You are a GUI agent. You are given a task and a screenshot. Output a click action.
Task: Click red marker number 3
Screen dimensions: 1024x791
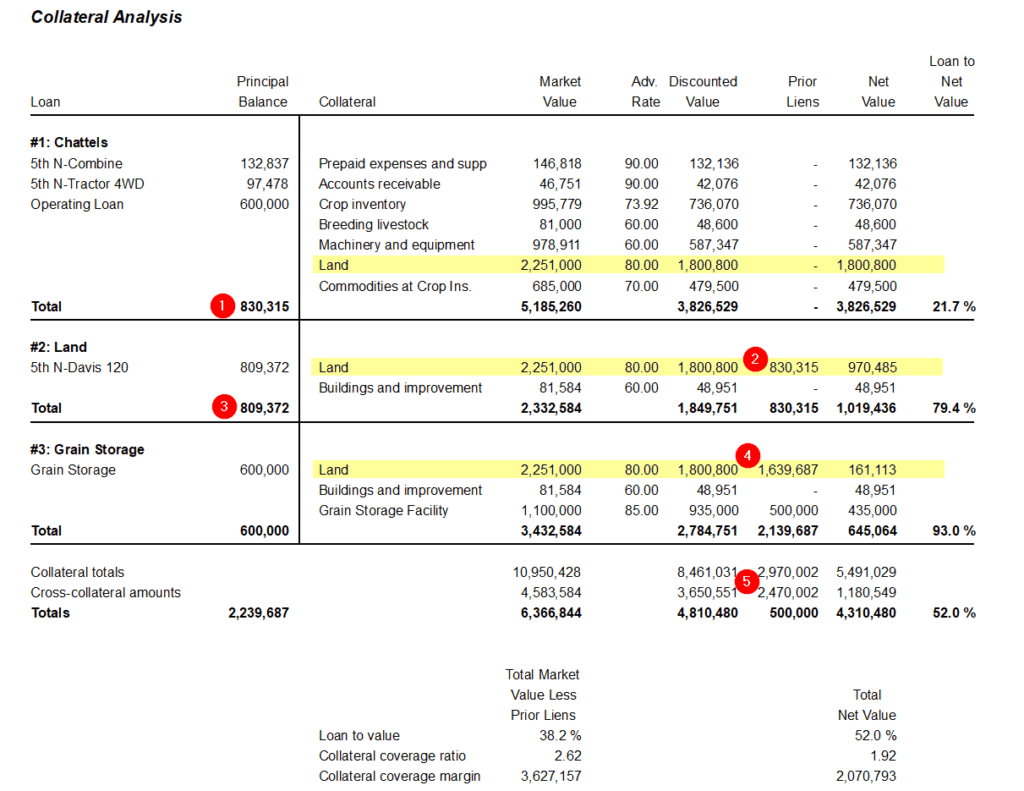(x=221, y=407)
